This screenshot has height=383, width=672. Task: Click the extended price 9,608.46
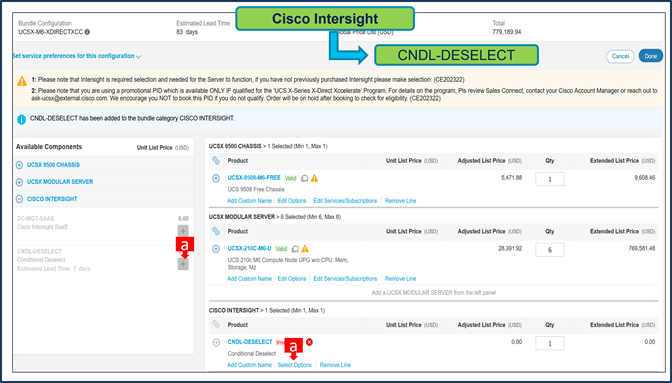[x=645, y=178]
